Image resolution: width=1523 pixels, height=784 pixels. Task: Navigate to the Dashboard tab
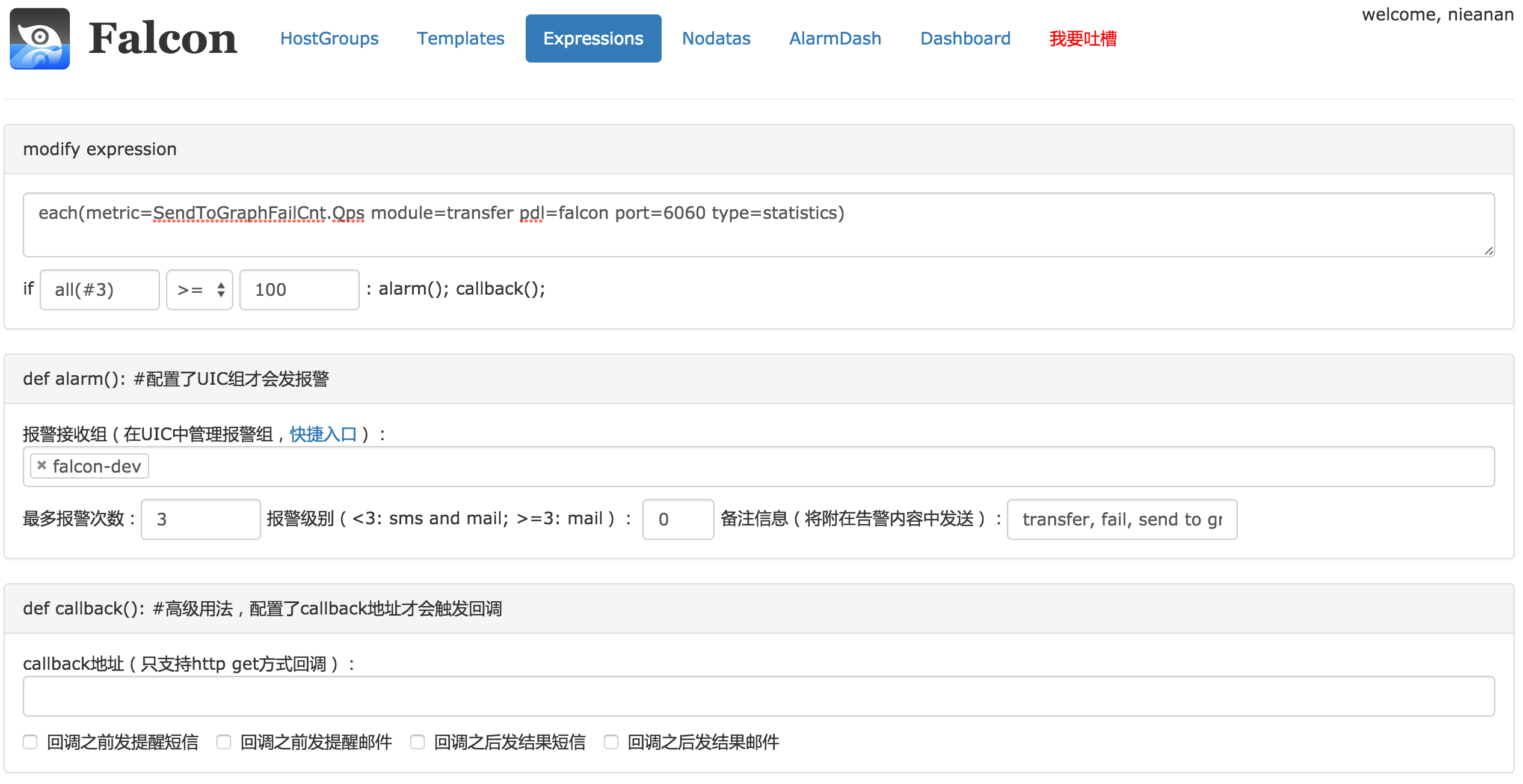pyautogui.click(x=965, y=38)
